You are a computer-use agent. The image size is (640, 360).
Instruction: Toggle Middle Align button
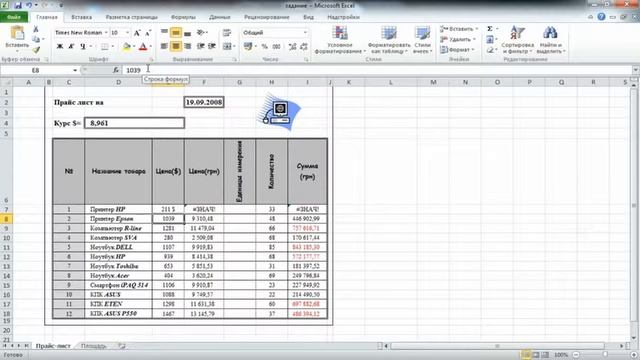click(x=176, y=33)
